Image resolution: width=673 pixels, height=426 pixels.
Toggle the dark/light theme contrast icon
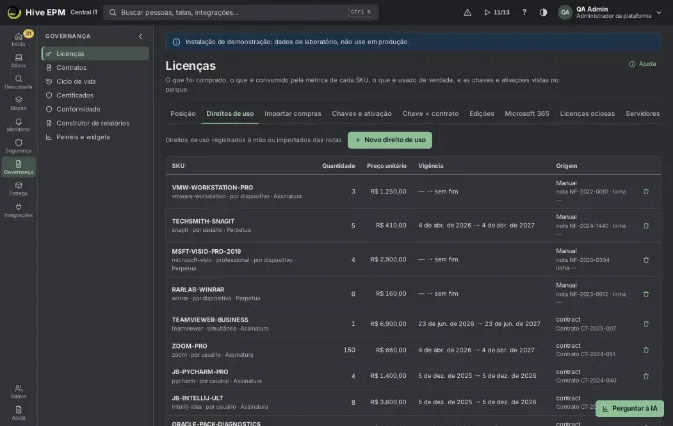pos(543,12)
